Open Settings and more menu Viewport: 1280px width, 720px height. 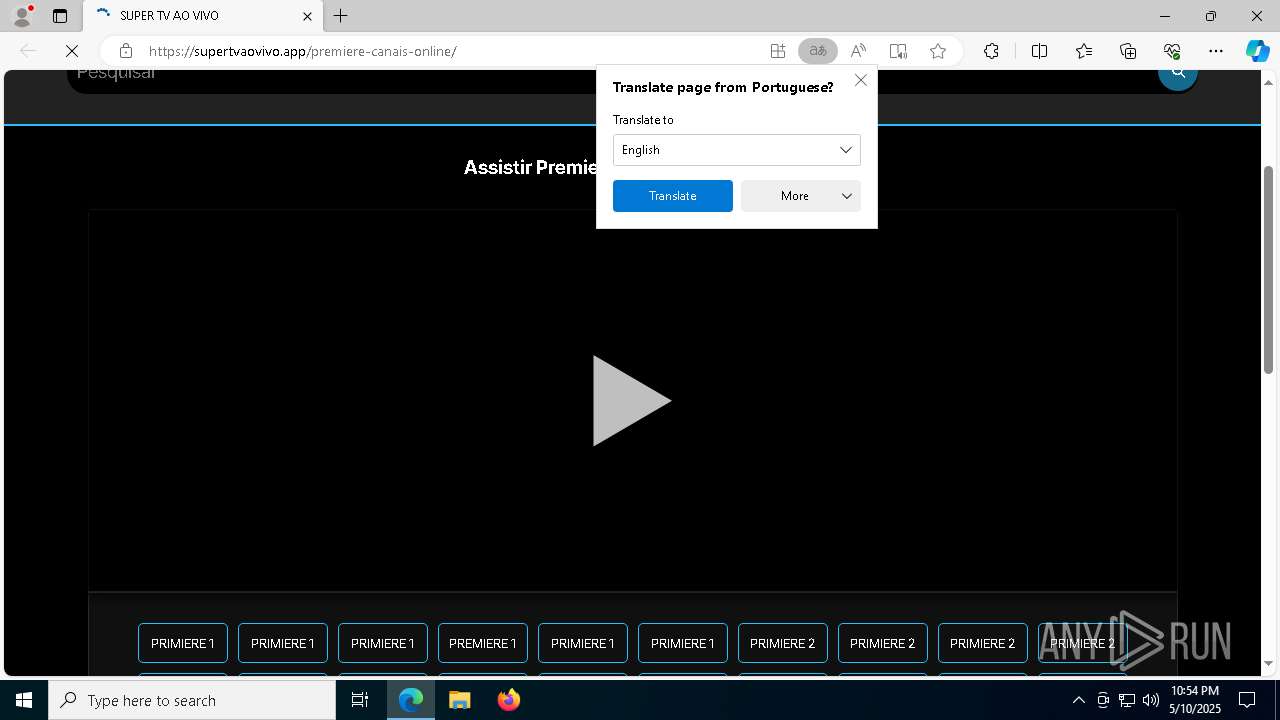tap(1216, 51)
